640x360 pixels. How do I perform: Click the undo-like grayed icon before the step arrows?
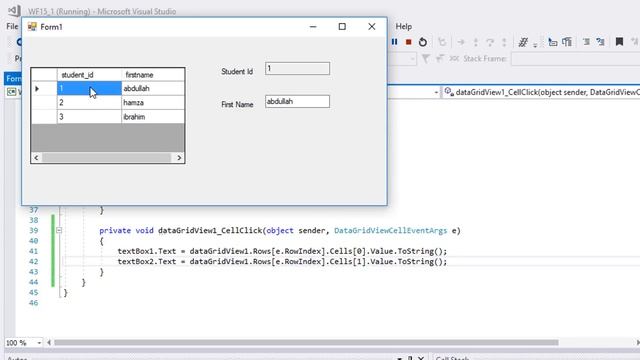(x=442, y=42)
